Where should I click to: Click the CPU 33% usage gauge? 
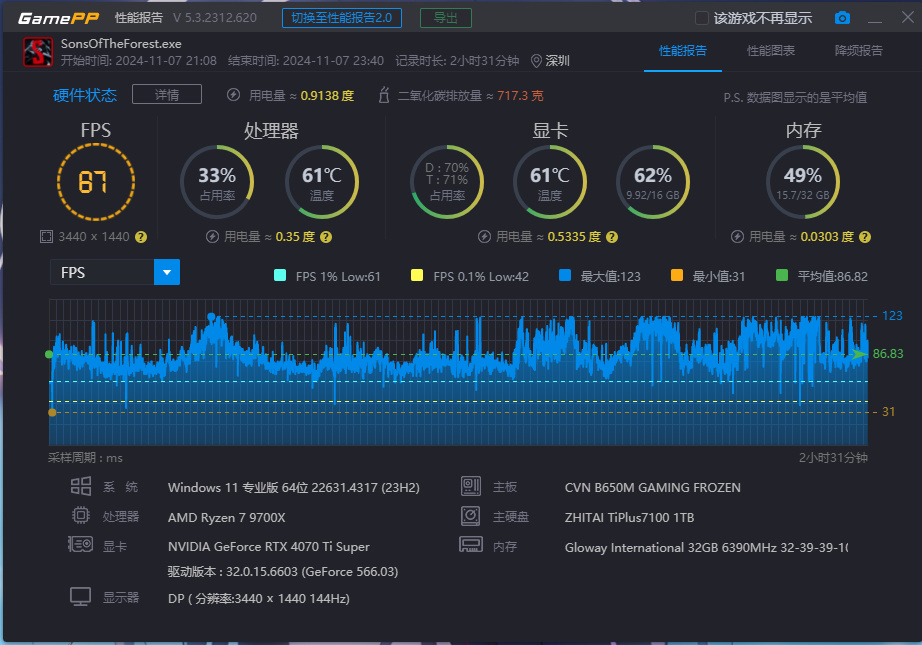coord(217,182)
